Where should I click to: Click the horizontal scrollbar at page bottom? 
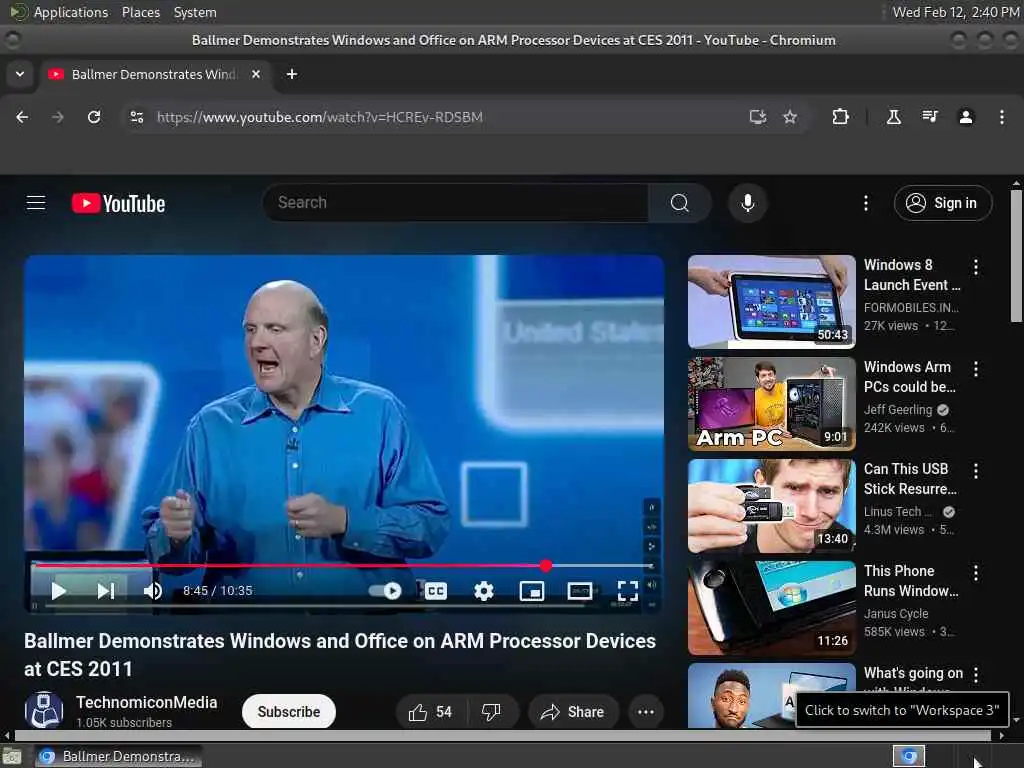click(x=503, y=736)
